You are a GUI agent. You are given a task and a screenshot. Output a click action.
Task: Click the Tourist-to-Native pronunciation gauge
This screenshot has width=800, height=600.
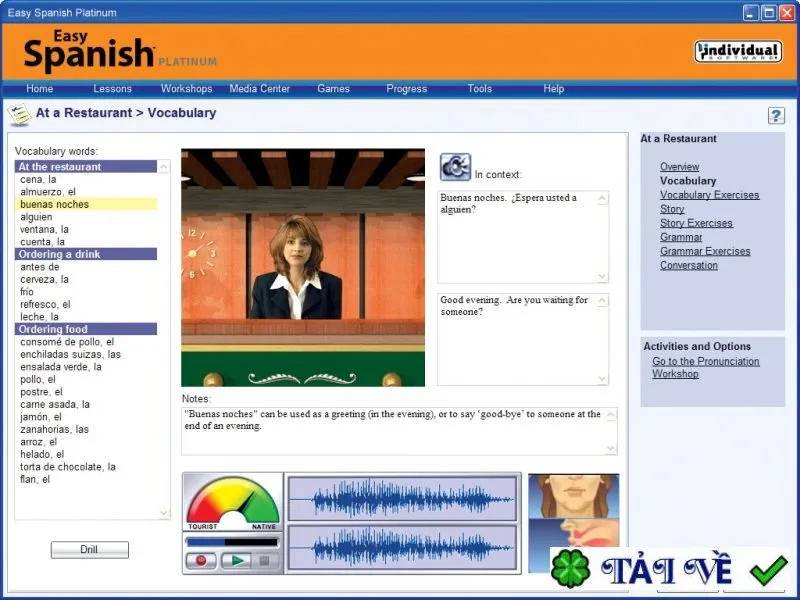(233, 503)
